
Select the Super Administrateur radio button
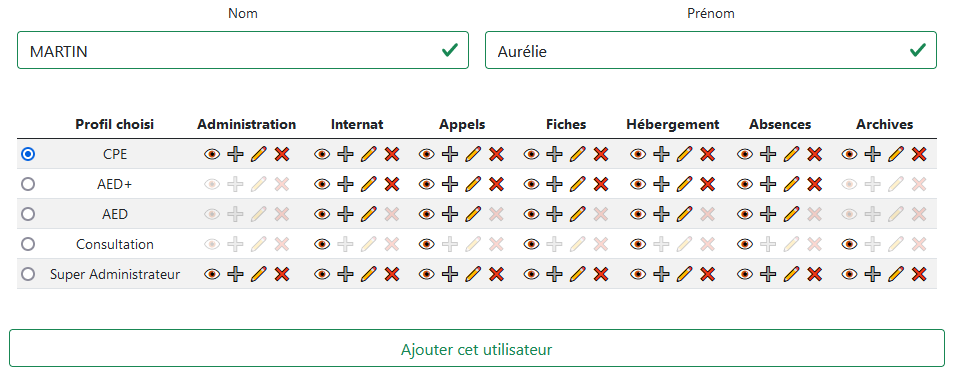(x=27, y=275)
